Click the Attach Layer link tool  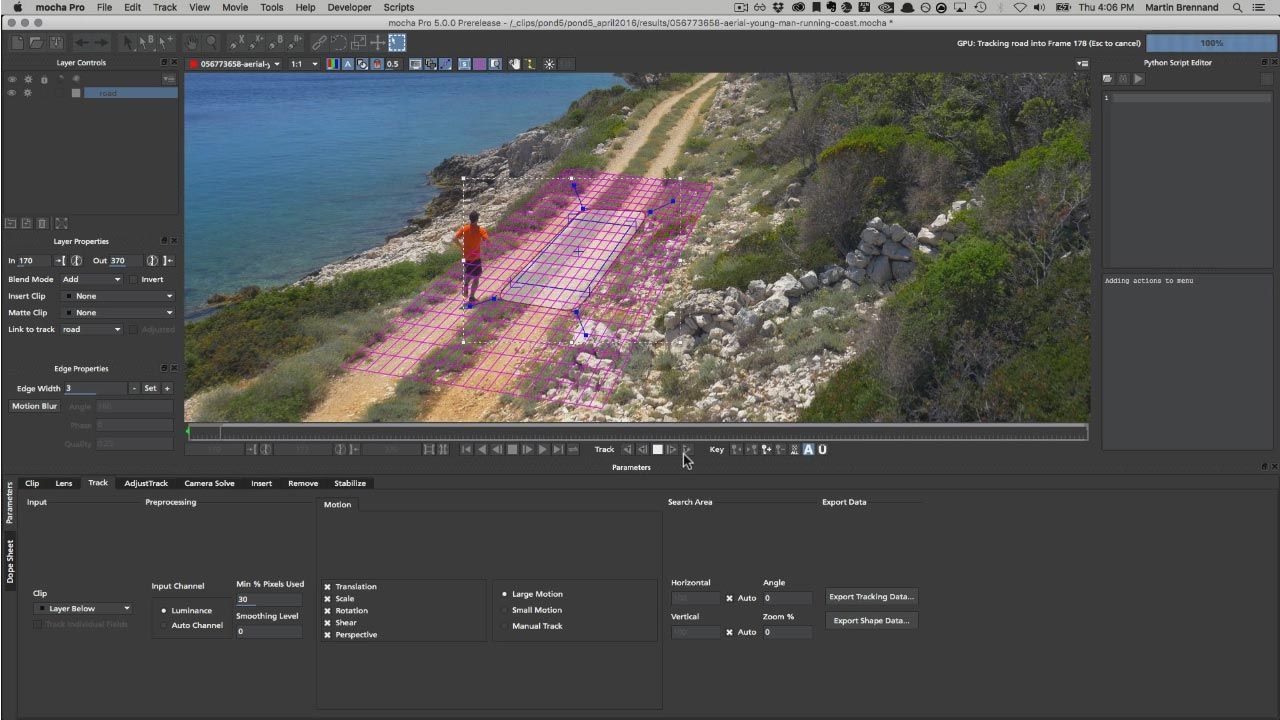point(319,43)
